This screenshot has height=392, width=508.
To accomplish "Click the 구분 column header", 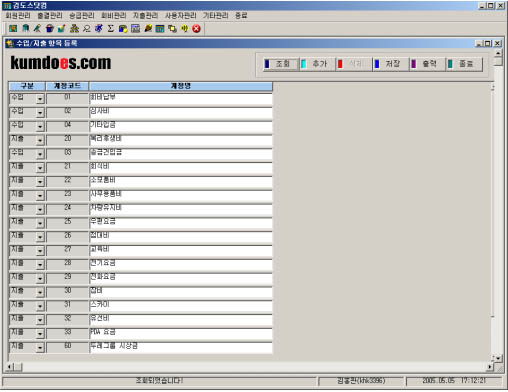I will tap(27, 86).
